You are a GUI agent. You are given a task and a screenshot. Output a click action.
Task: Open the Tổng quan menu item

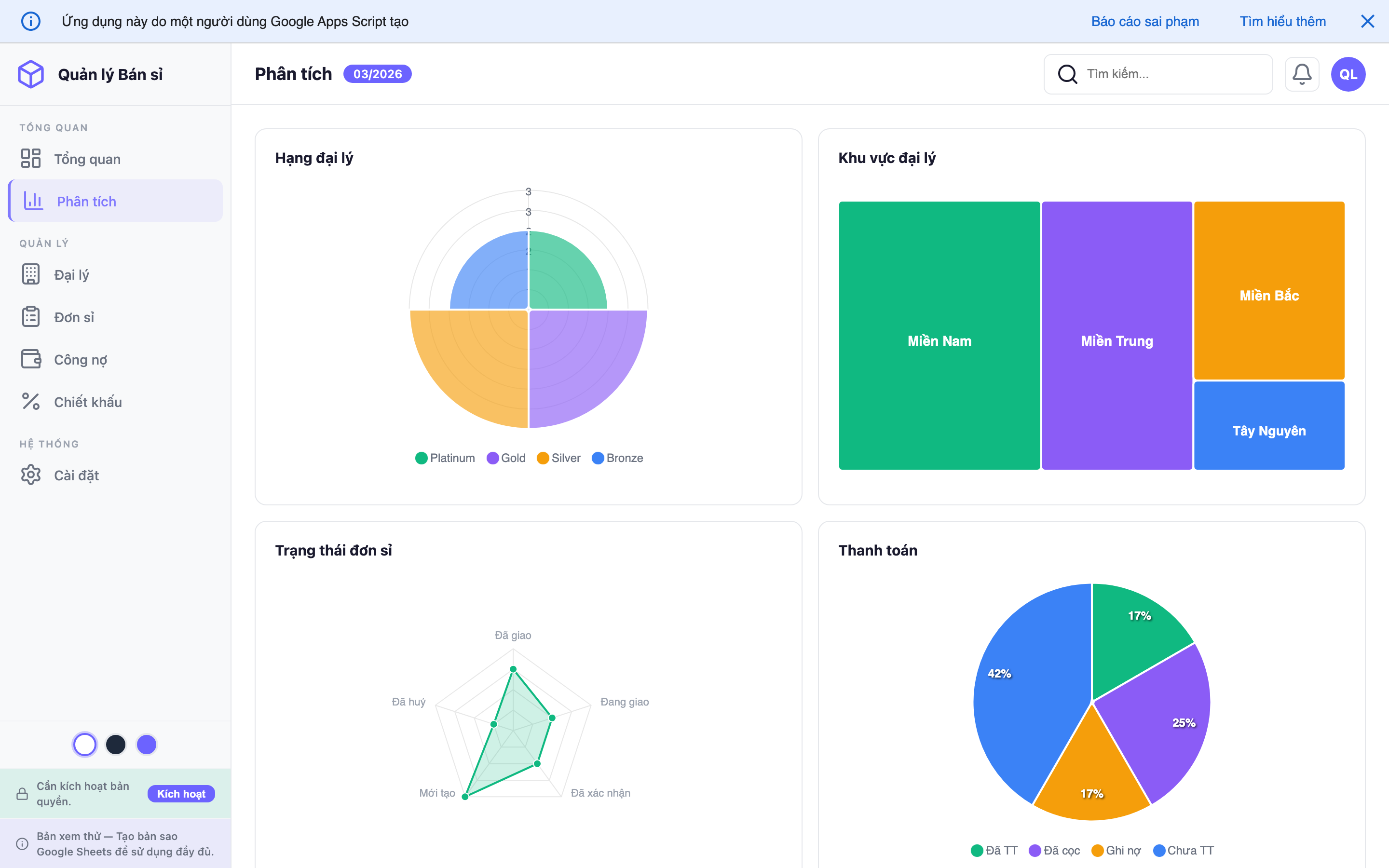pos(87,159)
